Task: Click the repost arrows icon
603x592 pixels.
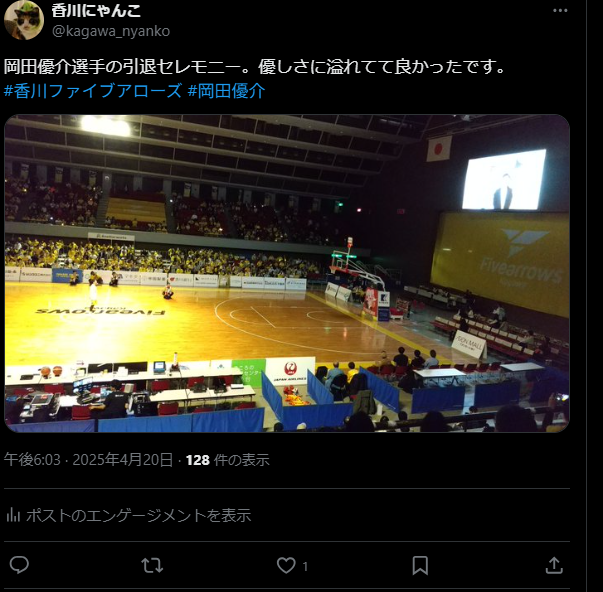Action: [x=152, y=565]
